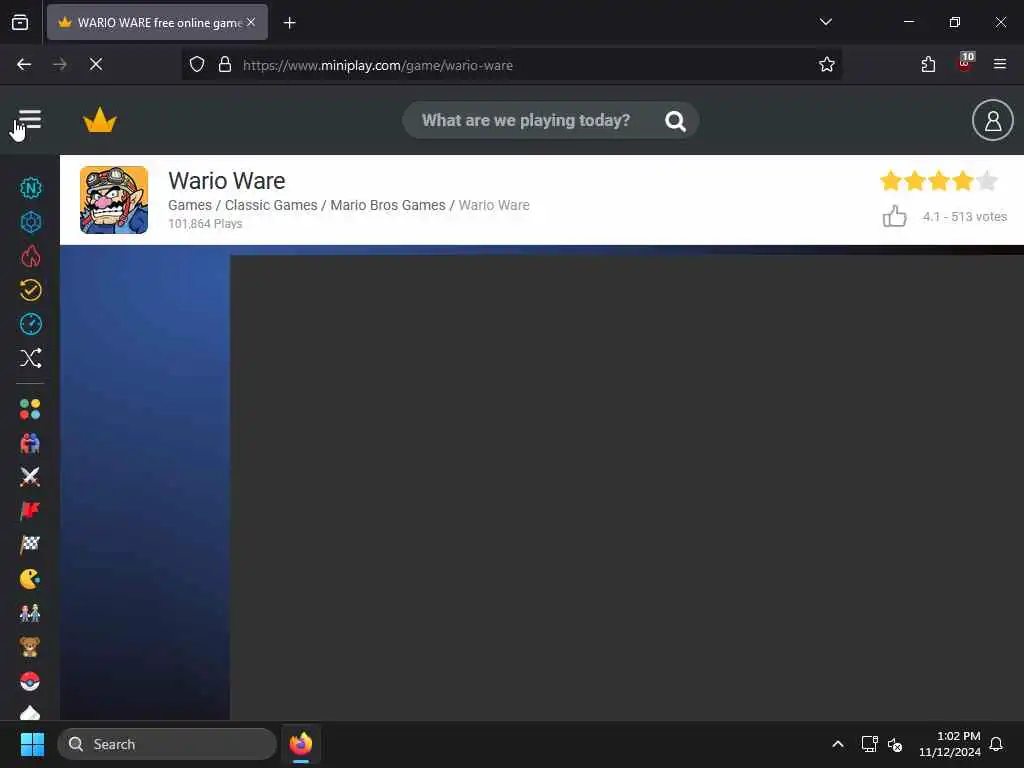
Task: Open the notifications bell icon
Action: pos(996,744)
